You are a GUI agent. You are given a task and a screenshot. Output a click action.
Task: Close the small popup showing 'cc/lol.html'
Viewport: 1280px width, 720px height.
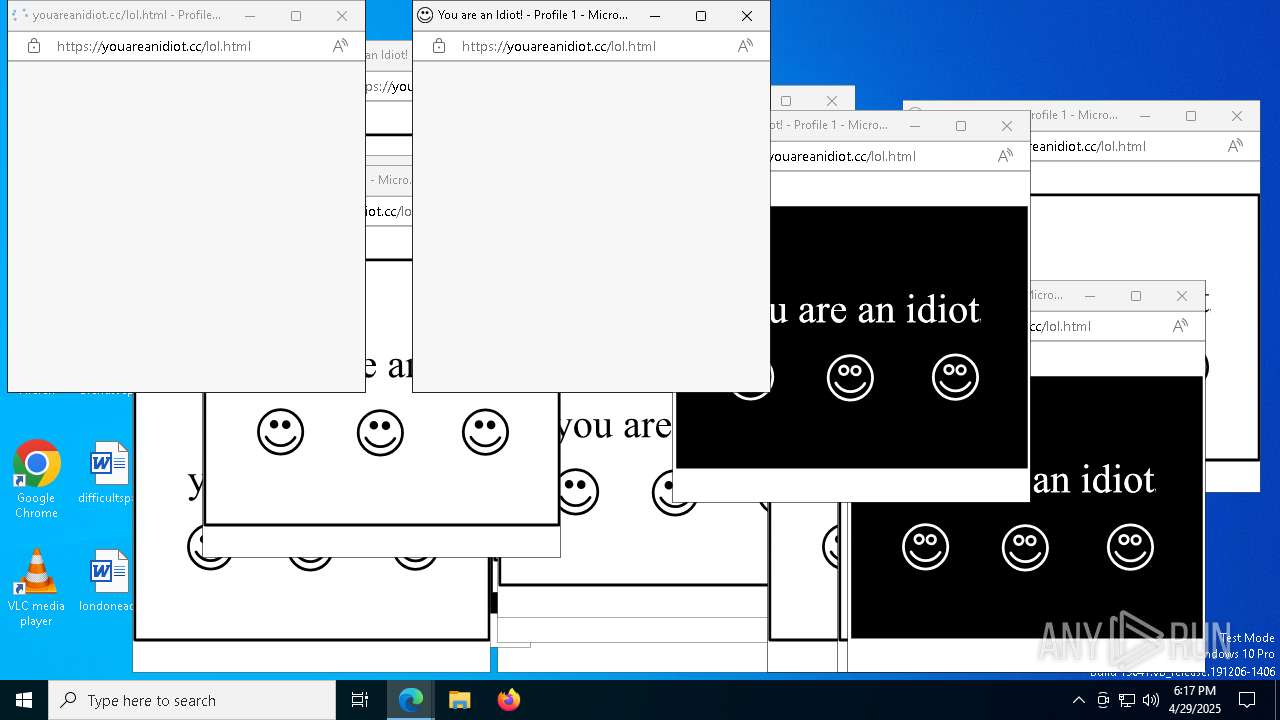[x=1182, y=296]
